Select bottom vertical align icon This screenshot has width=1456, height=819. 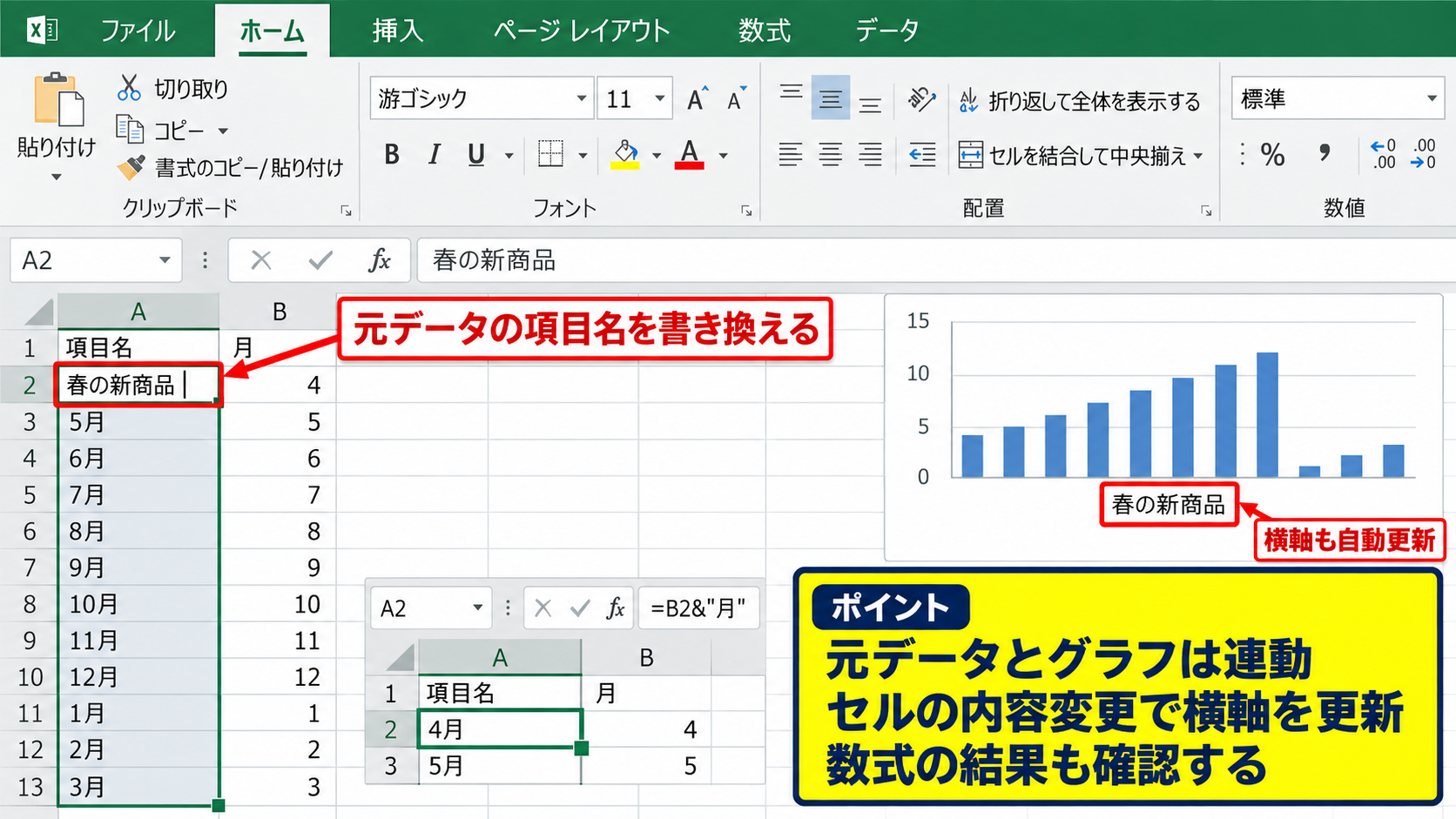coord(870,104)
